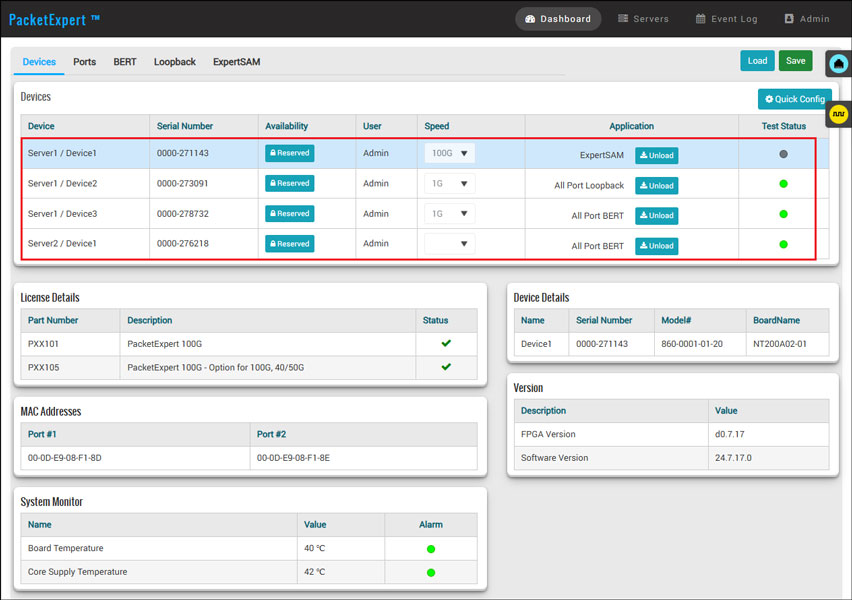This screenshot has width=852, height=600.
Task: Click the yellow waveform icon on right edge
Action: tap(838, 114)
